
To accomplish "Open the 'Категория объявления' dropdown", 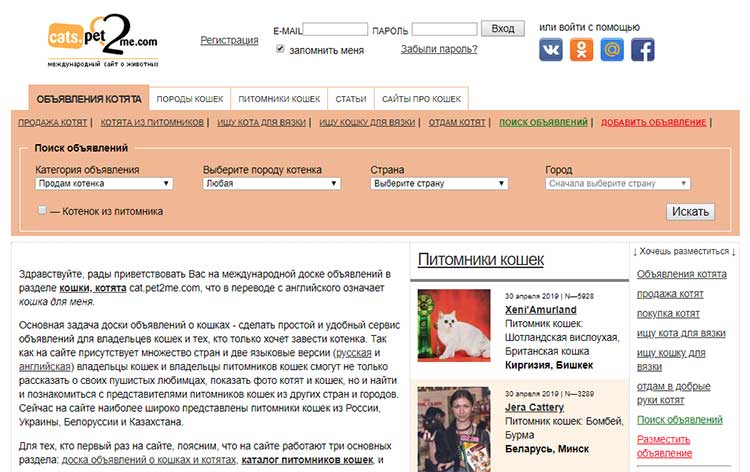I will coord(104,184).
